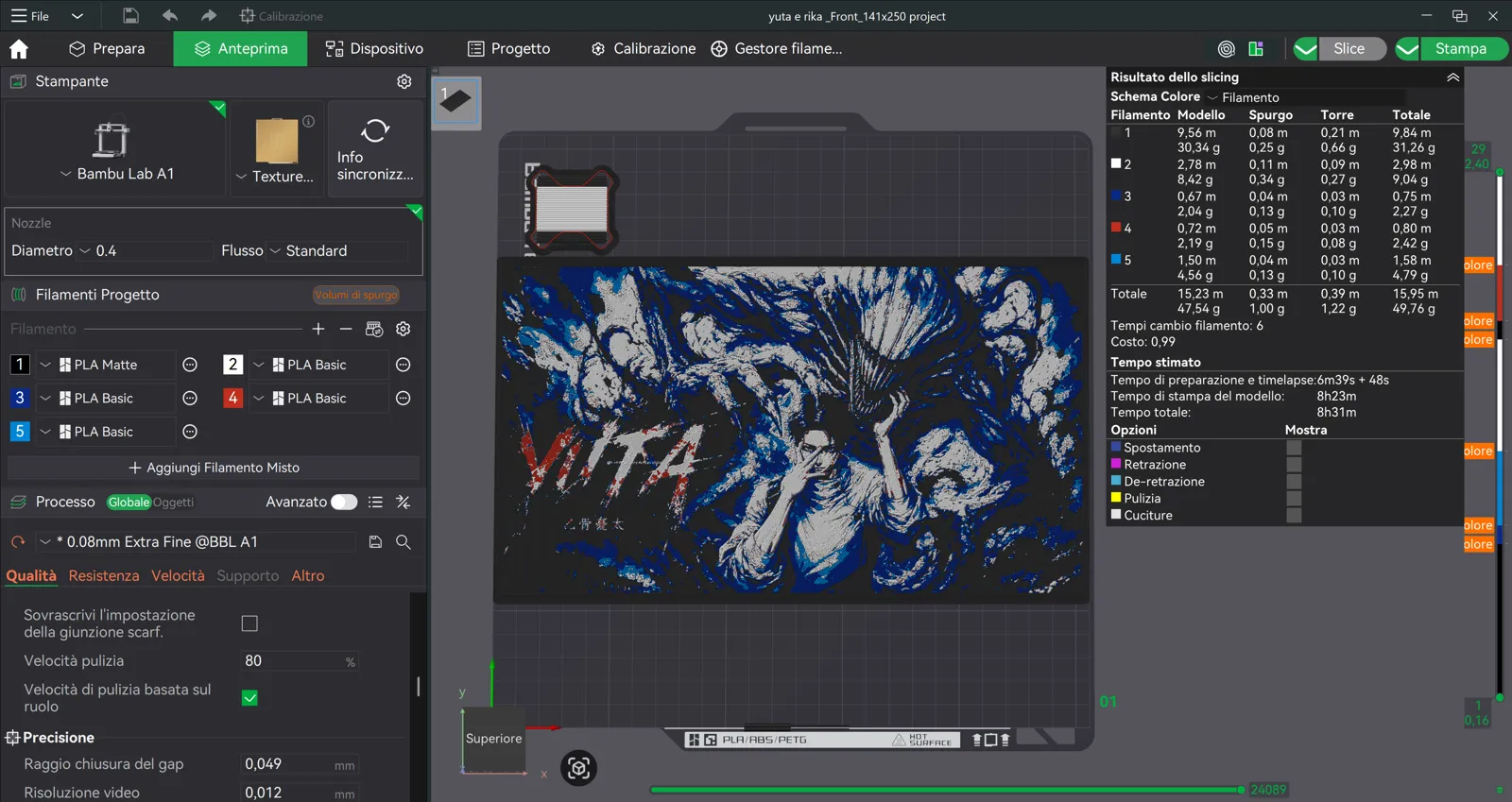Open filament settings gear icon
1512x802 pixels.
[404, 329]
